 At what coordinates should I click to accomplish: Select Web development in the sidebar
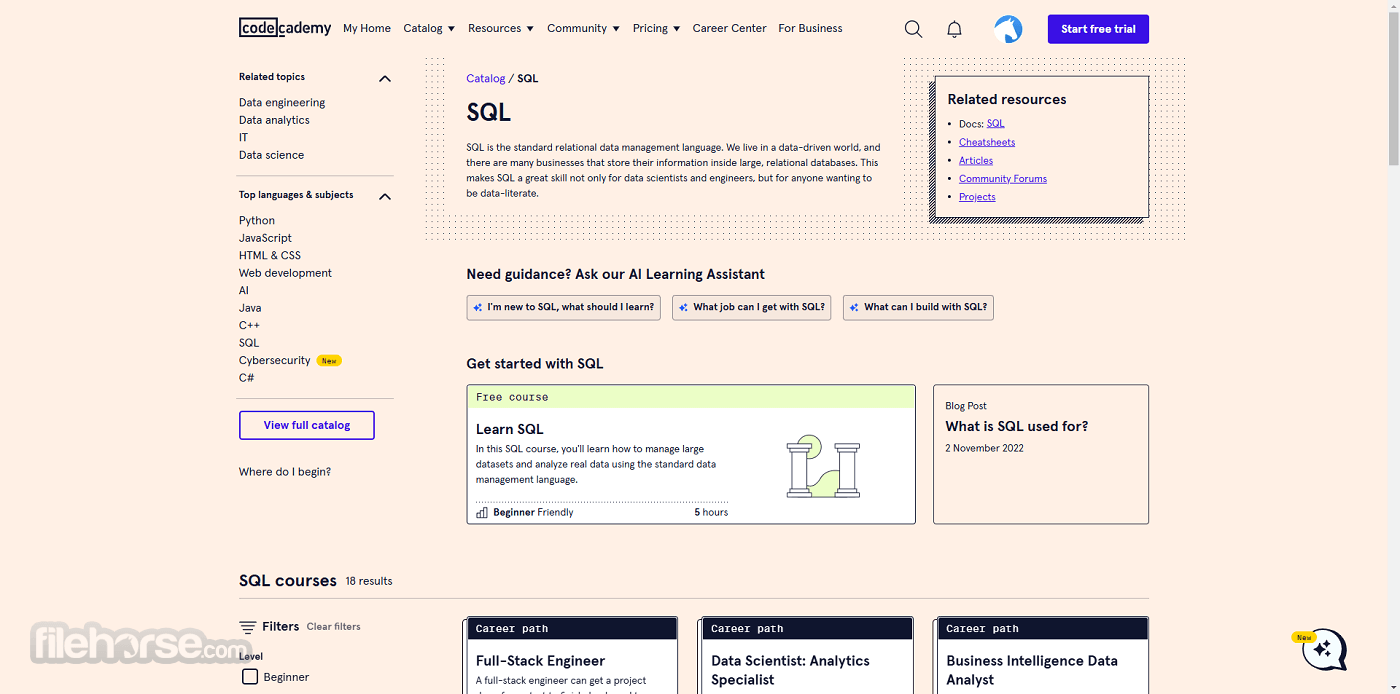(285, 273)
